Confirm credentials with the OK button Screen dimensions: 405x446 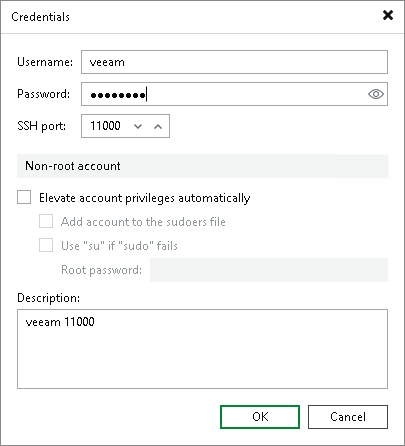260,417
